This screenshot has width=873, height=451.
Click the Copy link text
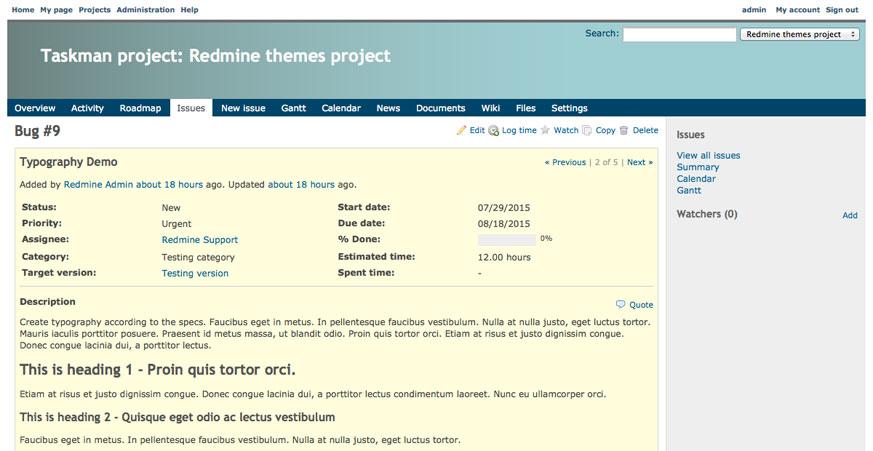[605, 130]
